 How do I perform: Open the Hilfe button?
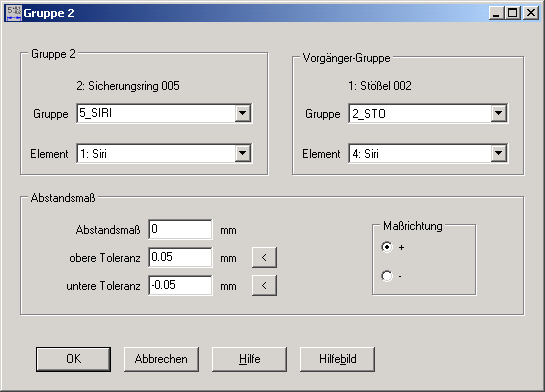tap(250, 359)
